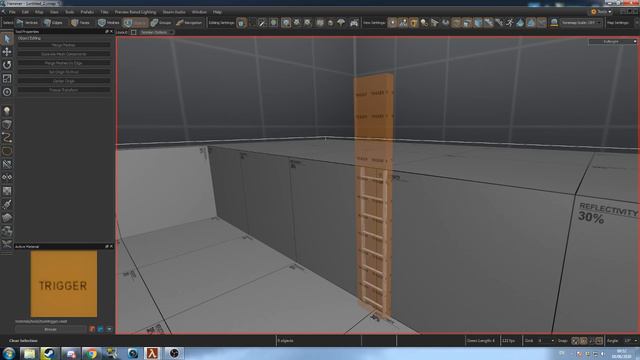This screenshot has height=360, width=640.
Task: Activate the Selection arrow tool
Action: (x=7, y=39)
